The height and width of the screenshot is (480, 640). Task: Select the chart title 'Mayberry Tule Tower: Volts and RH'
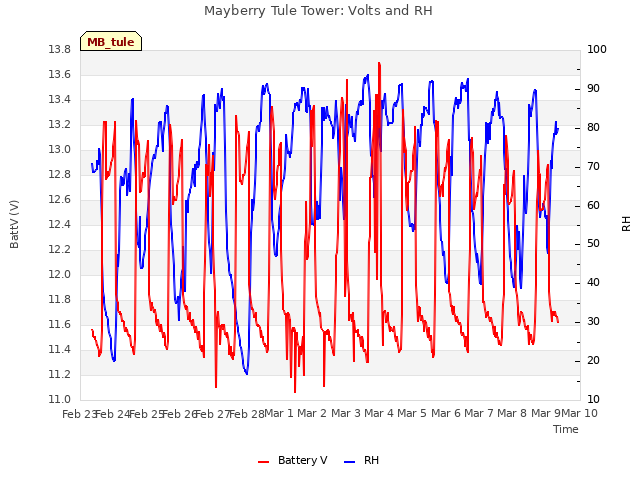click(x=318, y=11)
